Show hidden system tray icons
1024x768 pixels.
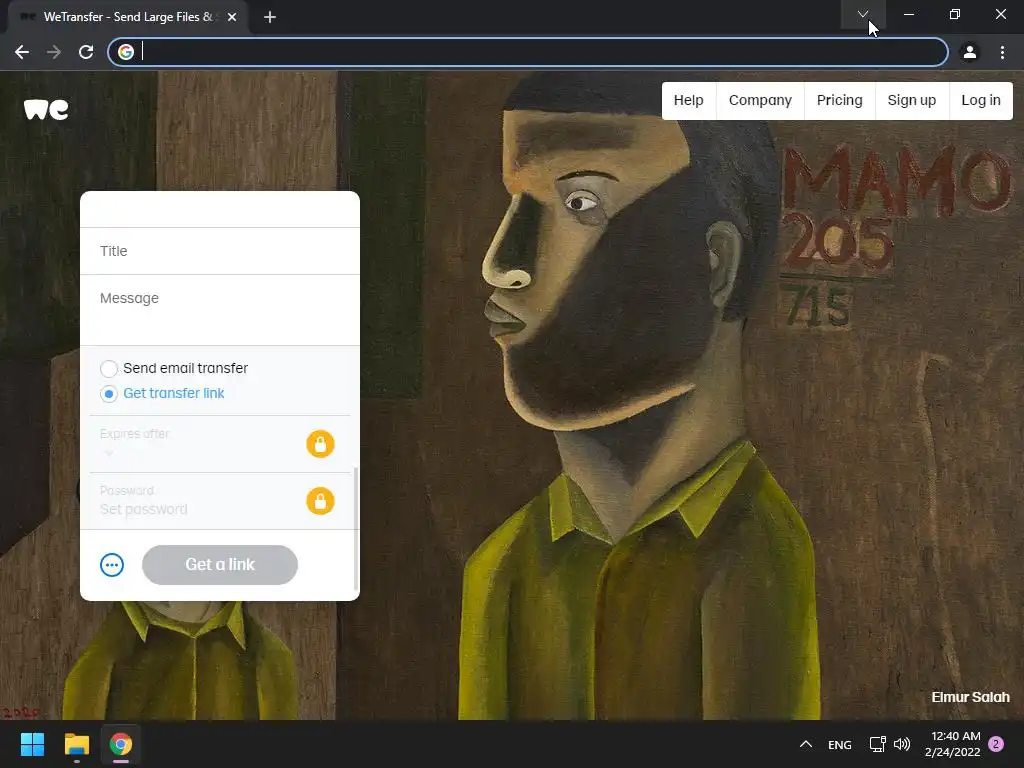[x=806, y=744]
